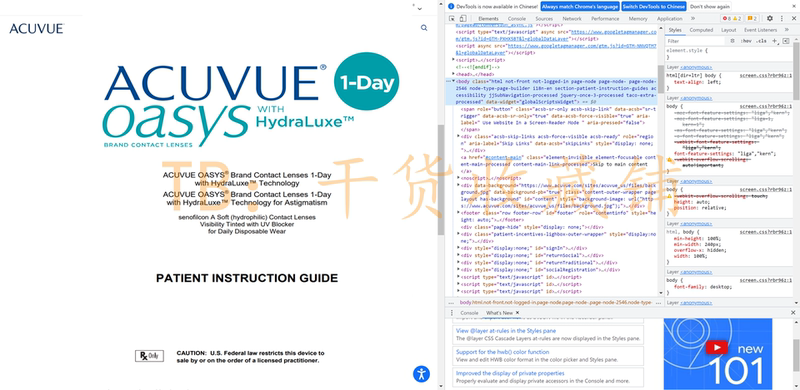Open the accessibility widget button
Screen dimensions: 800x390
click(421, 374)
